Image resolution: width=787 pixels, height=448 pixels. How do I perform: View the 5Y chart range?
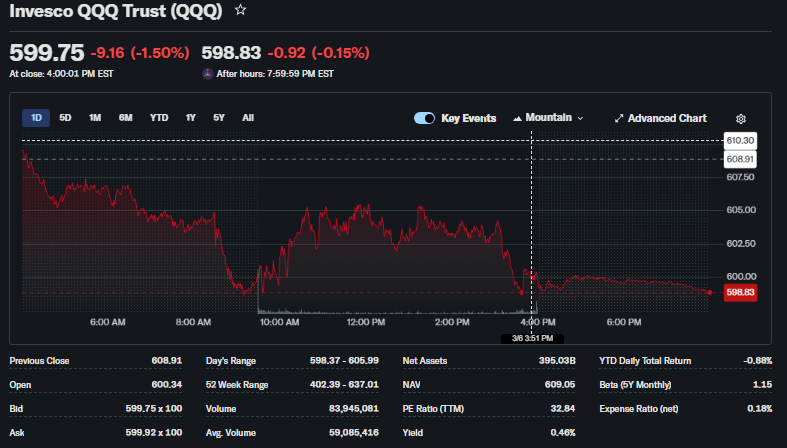[219, 118]
